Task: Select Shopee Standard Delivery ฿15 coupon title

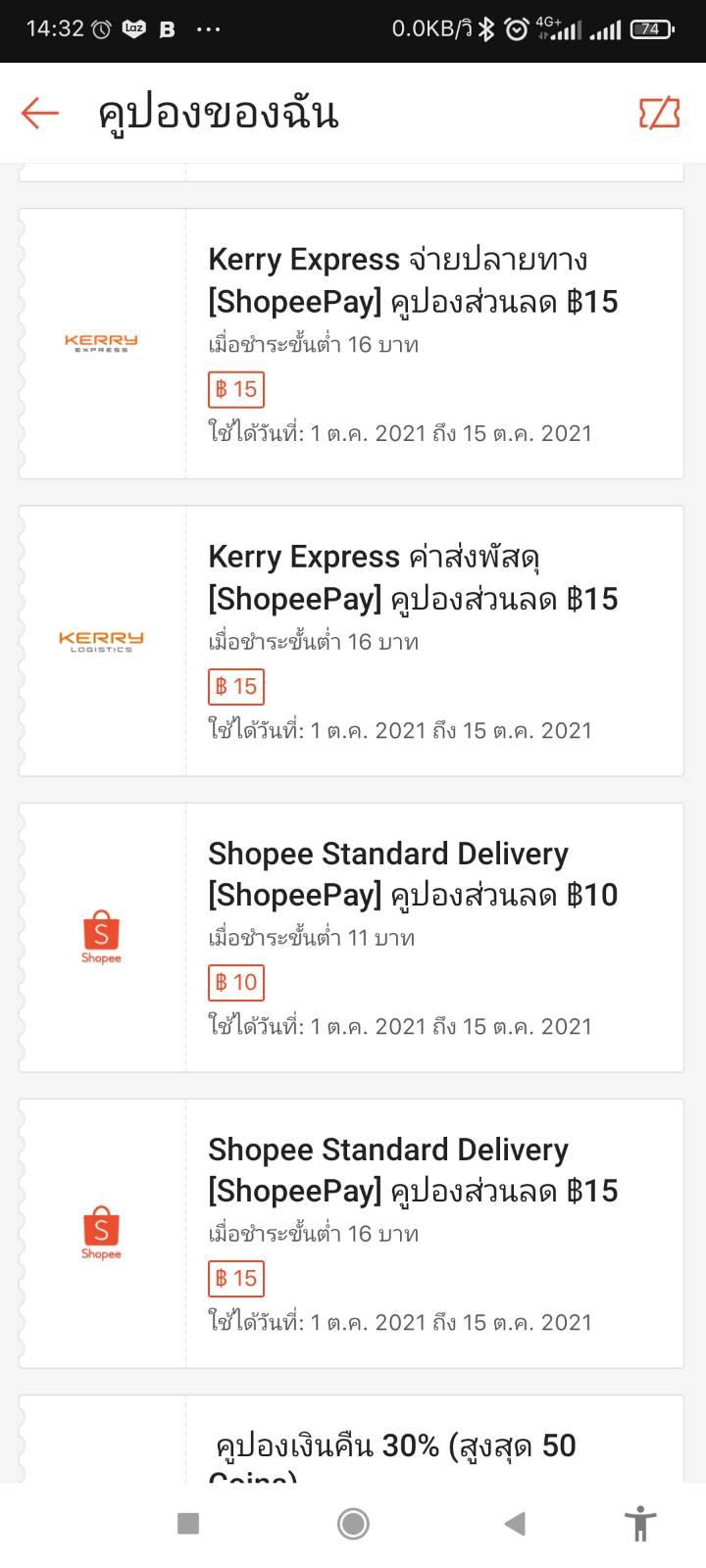Action: click(x=413, y=1170)
